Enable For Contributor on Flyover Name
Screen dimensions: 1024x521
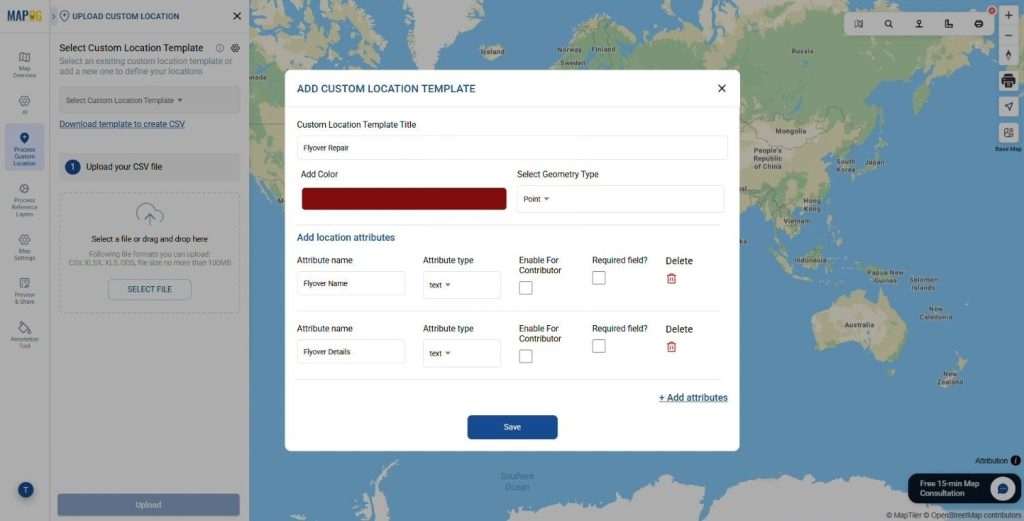click(526, 288)
